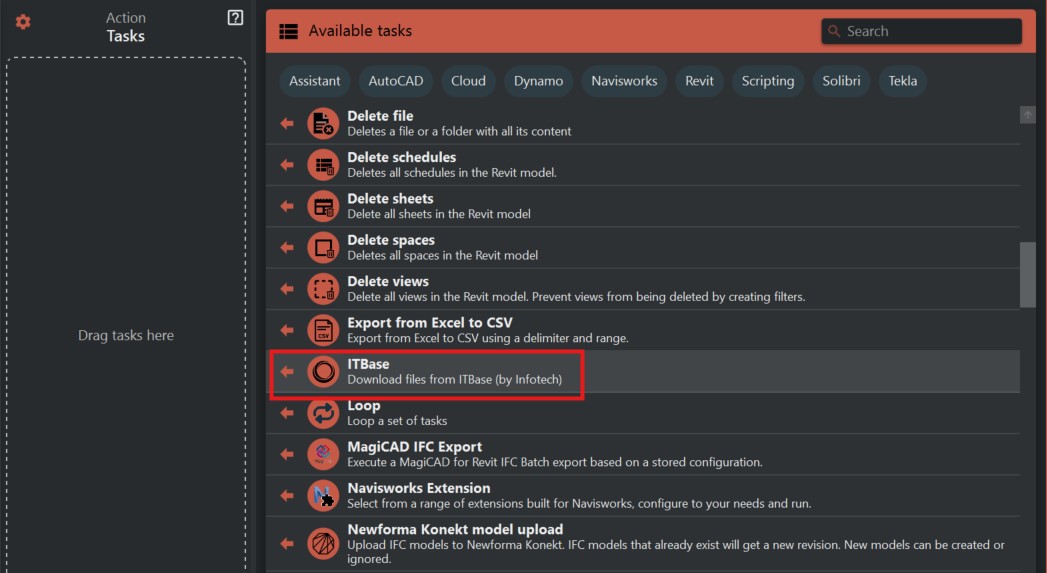The image size is (1047, 573).
Task: Click the Navisworks Extension task icon
Action: [x=323, y=495]
